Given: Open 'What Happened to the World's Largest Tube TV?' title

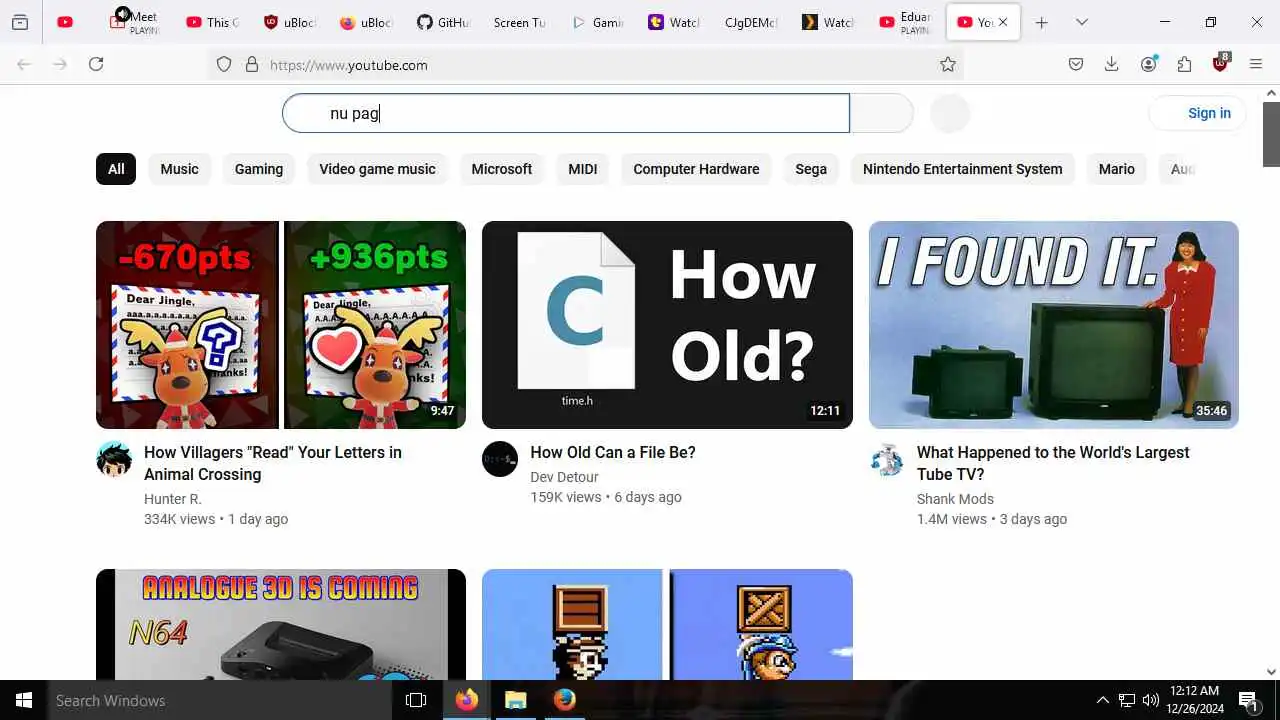Looking at the screenshot, I should coord(1053,463).
